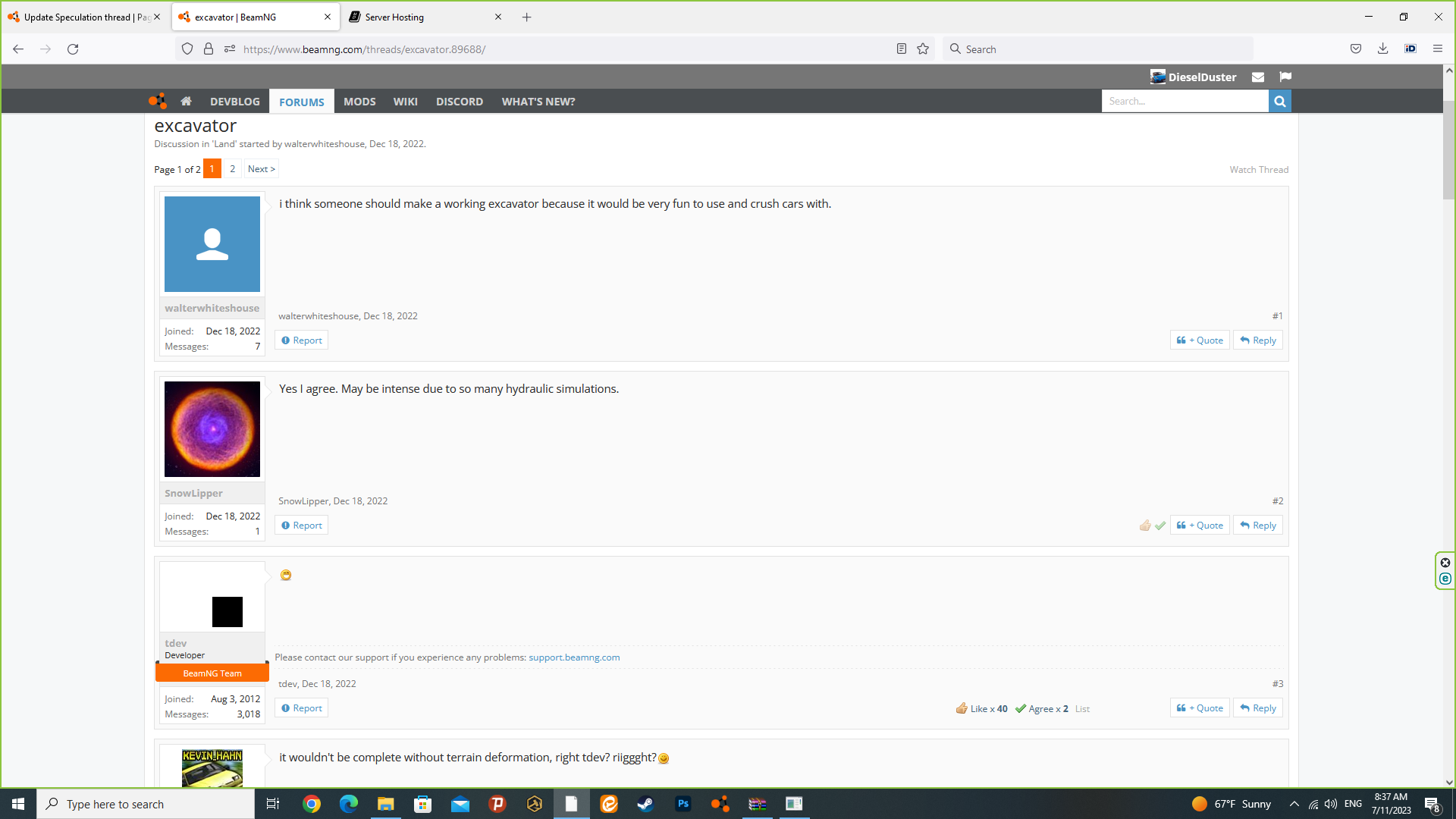Image resolution: width=1456 pixels, height=819 pixels.
Task: Report SnowLipper's post
Action: click(302, 526)
